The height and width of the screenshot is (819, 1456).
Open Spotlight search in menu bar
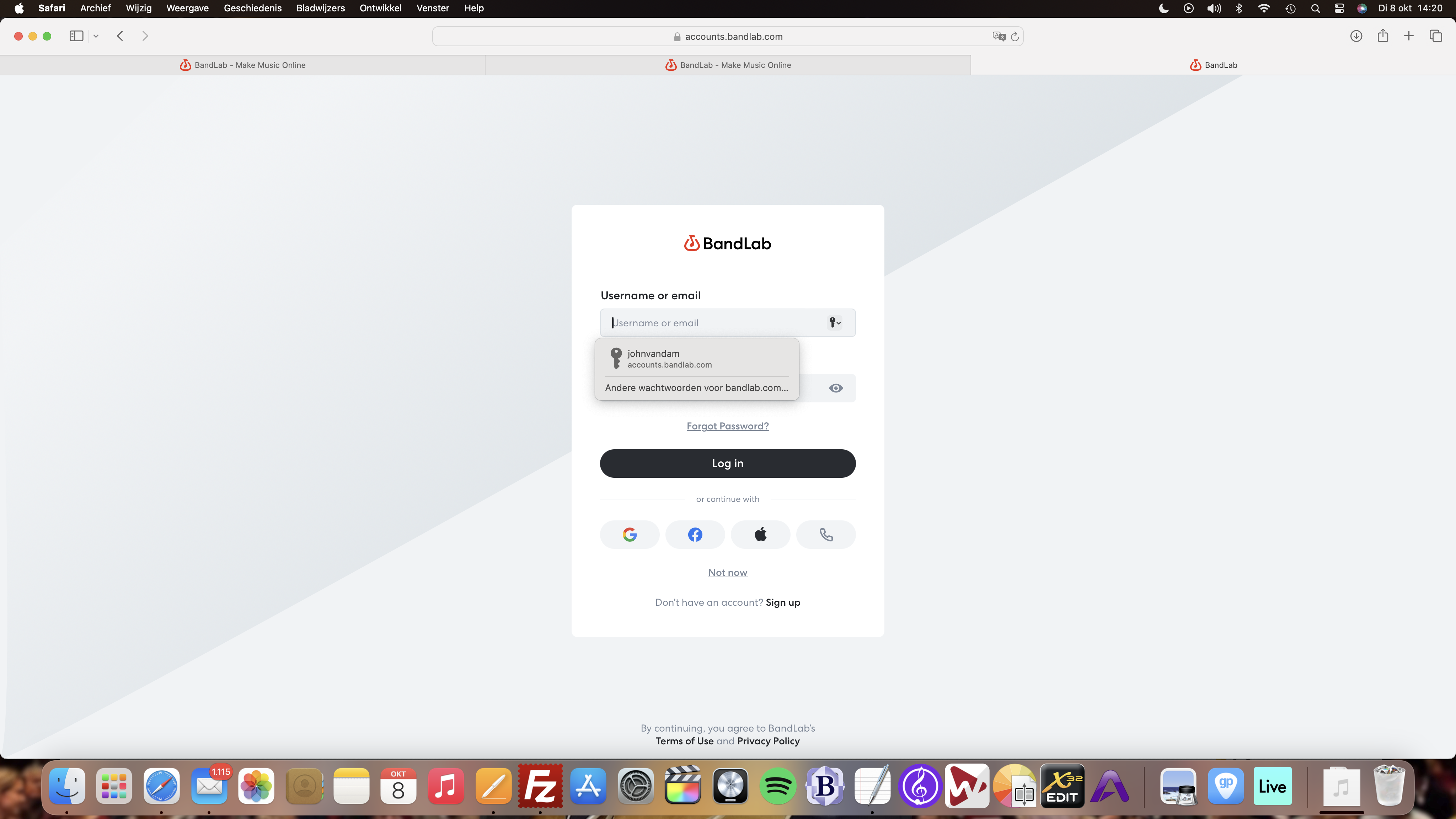pos(1315,9)
